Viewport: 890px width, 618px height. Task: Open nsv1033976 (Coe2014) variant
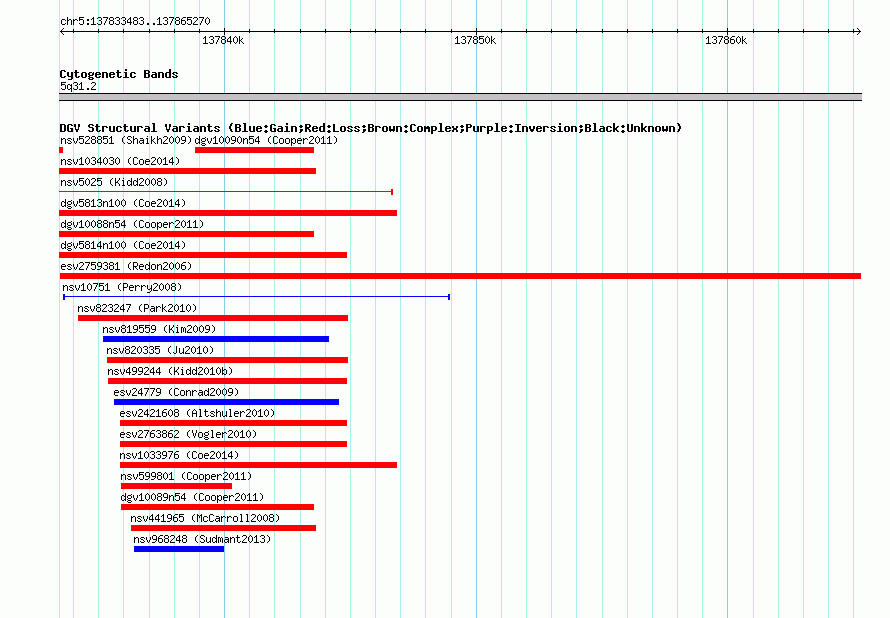click(x=179, y=455)
